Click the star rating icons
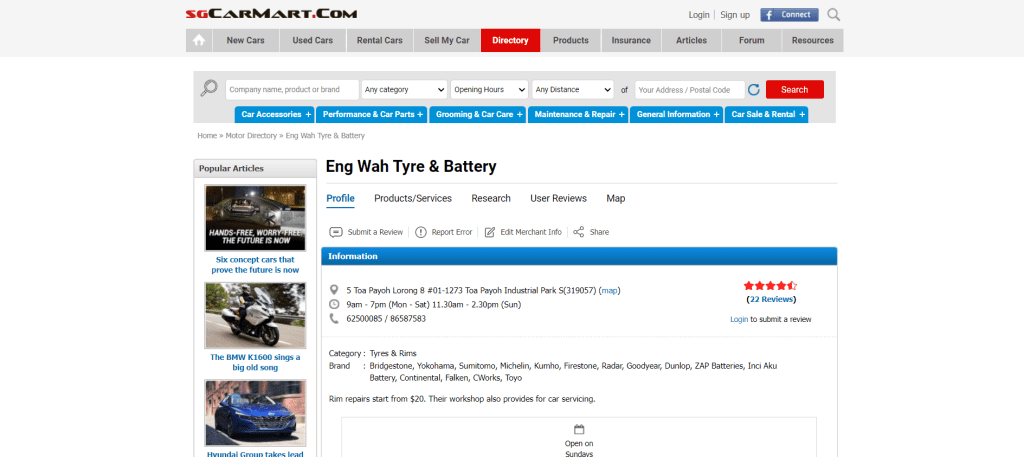The height and width of the screenshot is (457, 1024). [x=771, y=285]
